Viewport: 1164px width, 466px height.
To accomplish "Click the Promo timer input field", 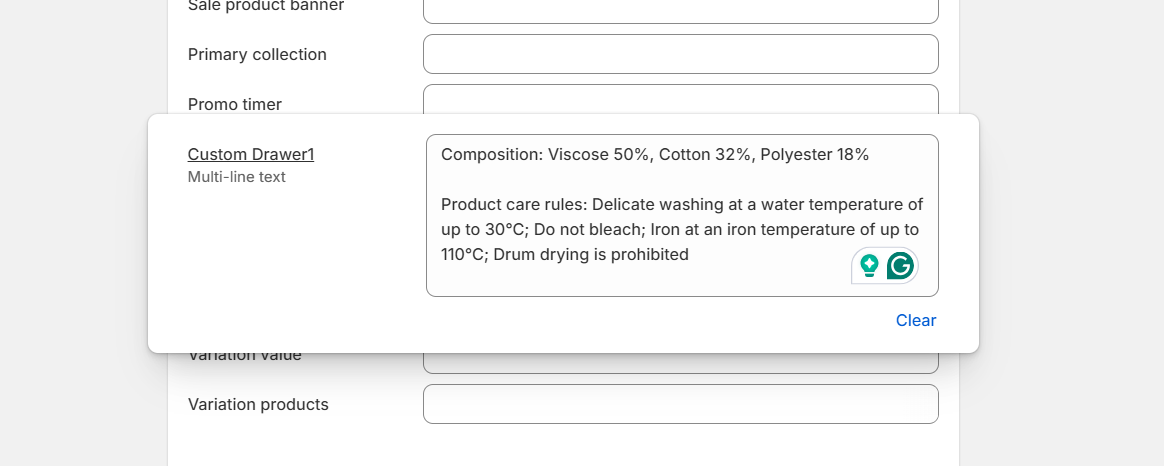I will click(x=680, y=99).
